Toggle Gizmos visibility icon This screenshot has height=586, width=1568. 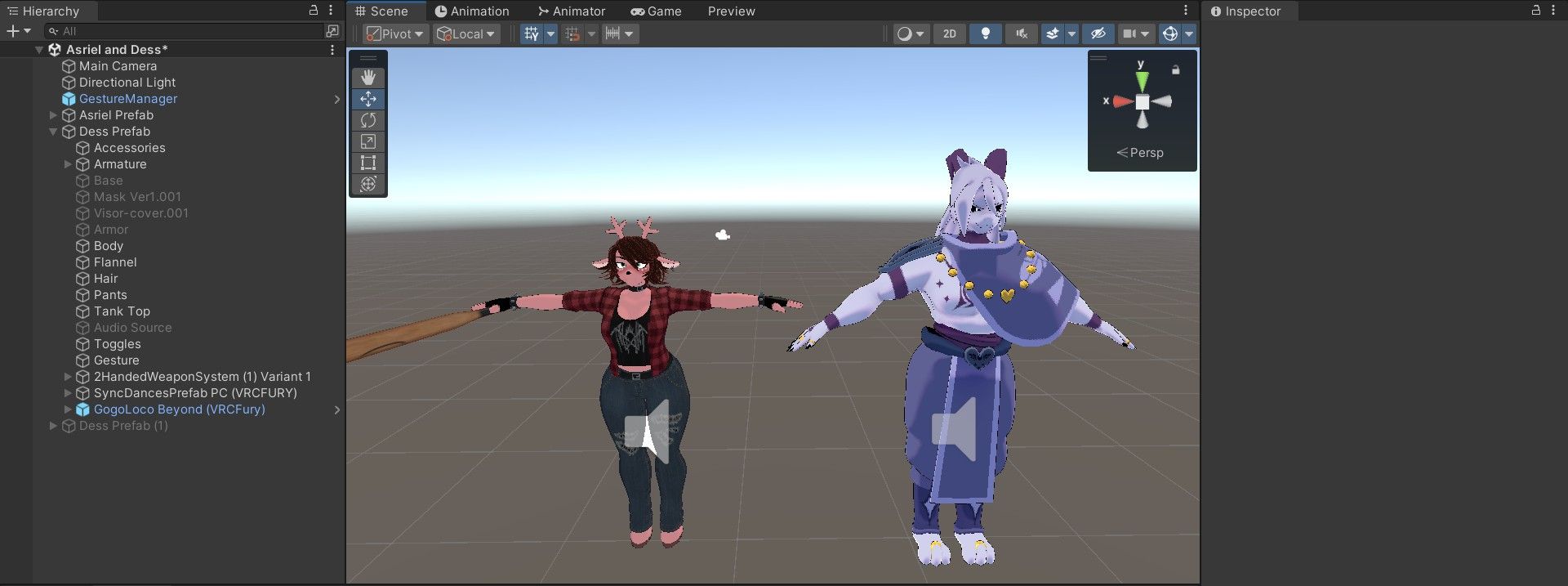point(1170,34)
